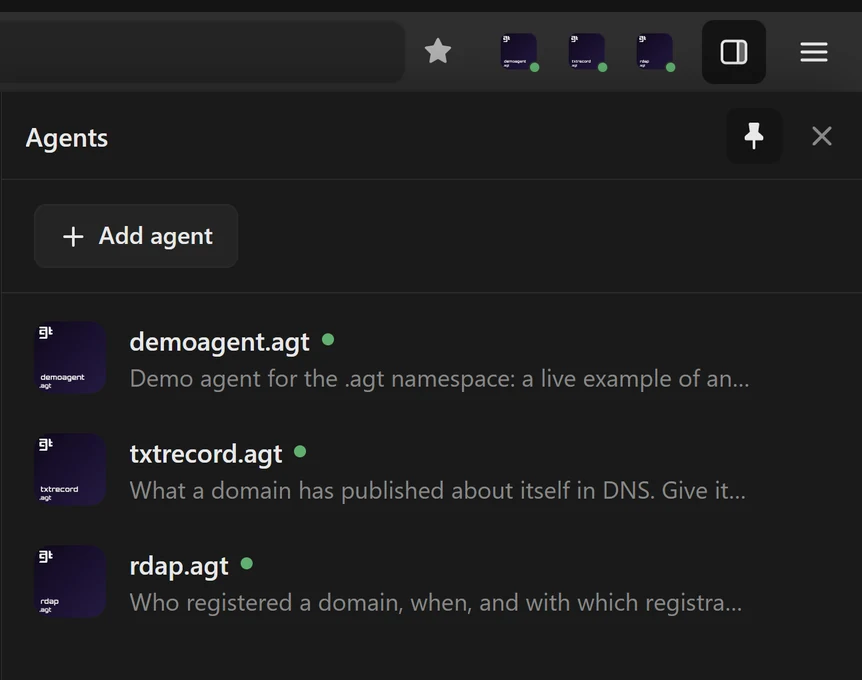Click 'What a domain has published' description
The width and height of the screenshot is (862, 680).
(438, 490)
